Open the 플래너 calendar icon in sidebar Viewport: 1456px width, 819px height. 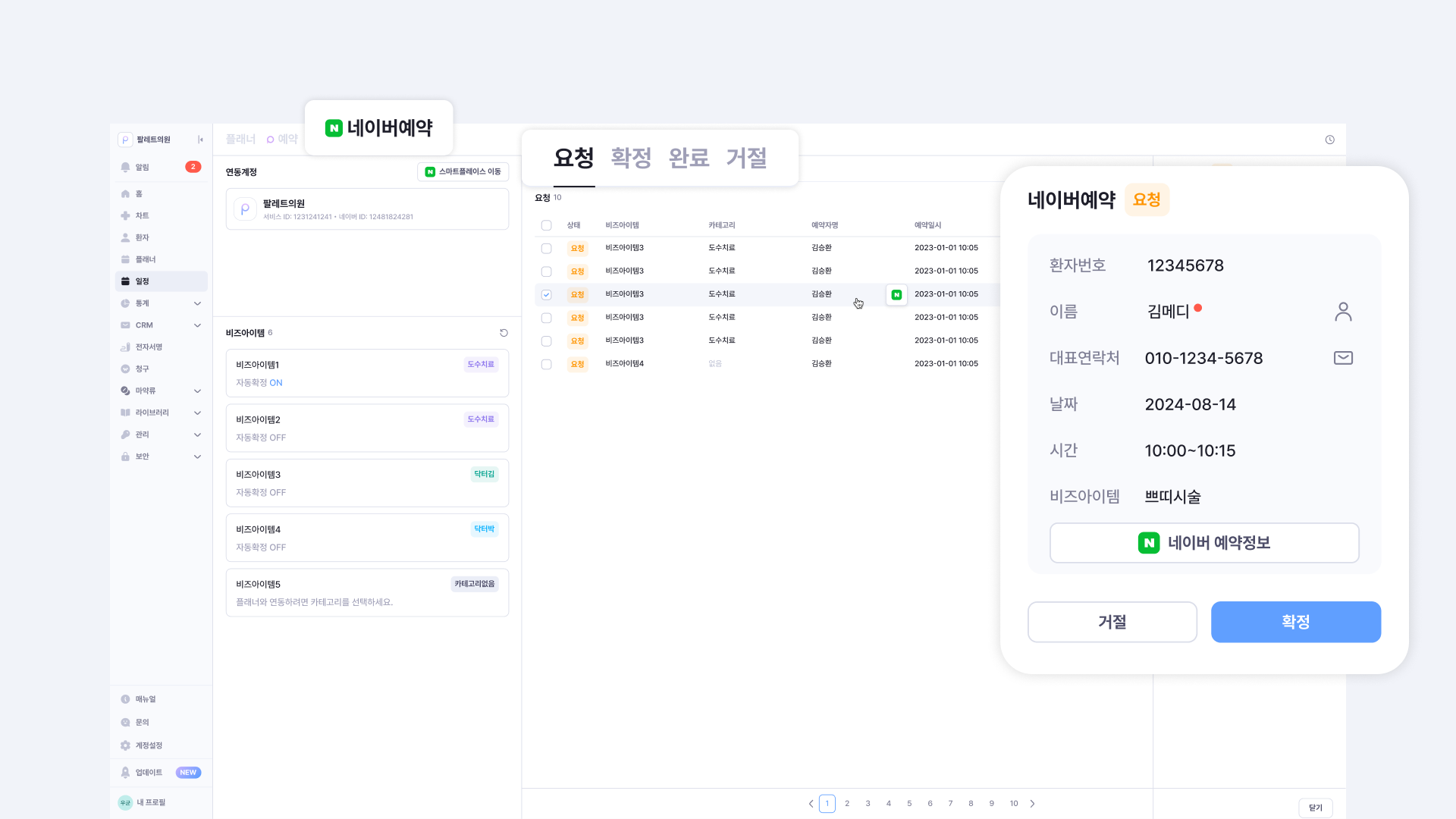[125, 259]
